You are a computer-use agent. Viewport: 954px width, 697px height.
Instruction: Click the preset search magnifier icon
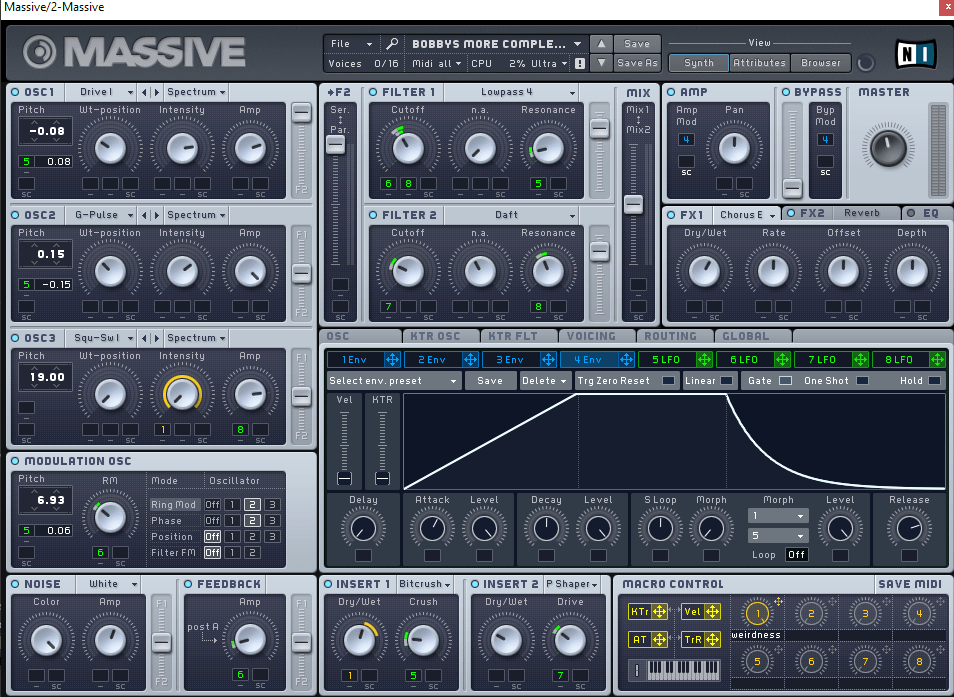392,44
